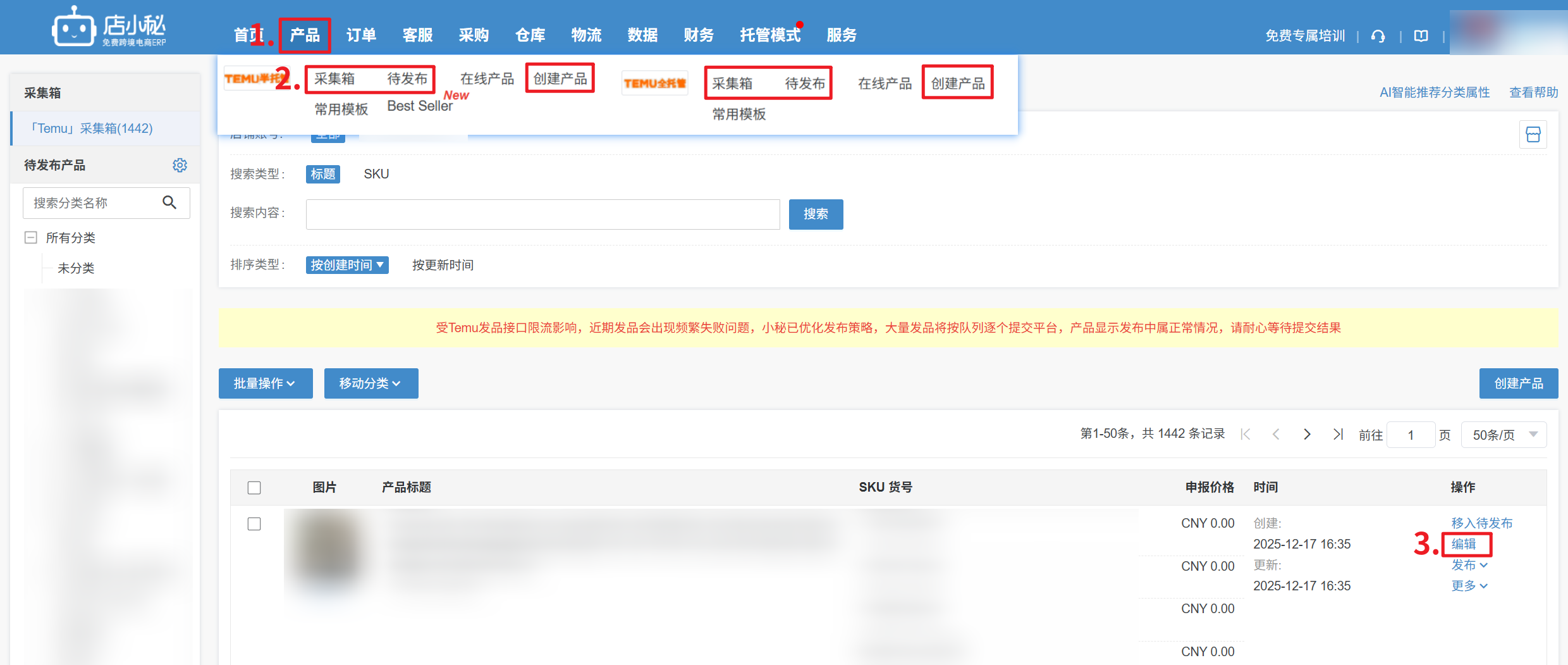
Task: Open the 50条/页 page size selector
Action: point(1504,435)
